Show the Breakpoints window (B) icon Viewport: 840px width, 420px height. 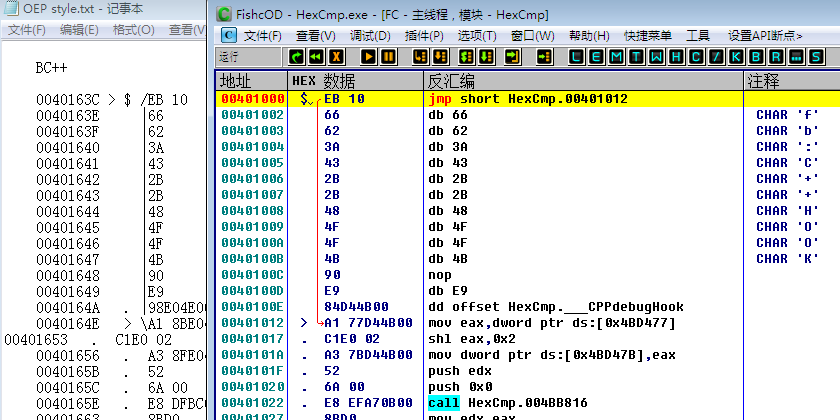click(758, 57)
